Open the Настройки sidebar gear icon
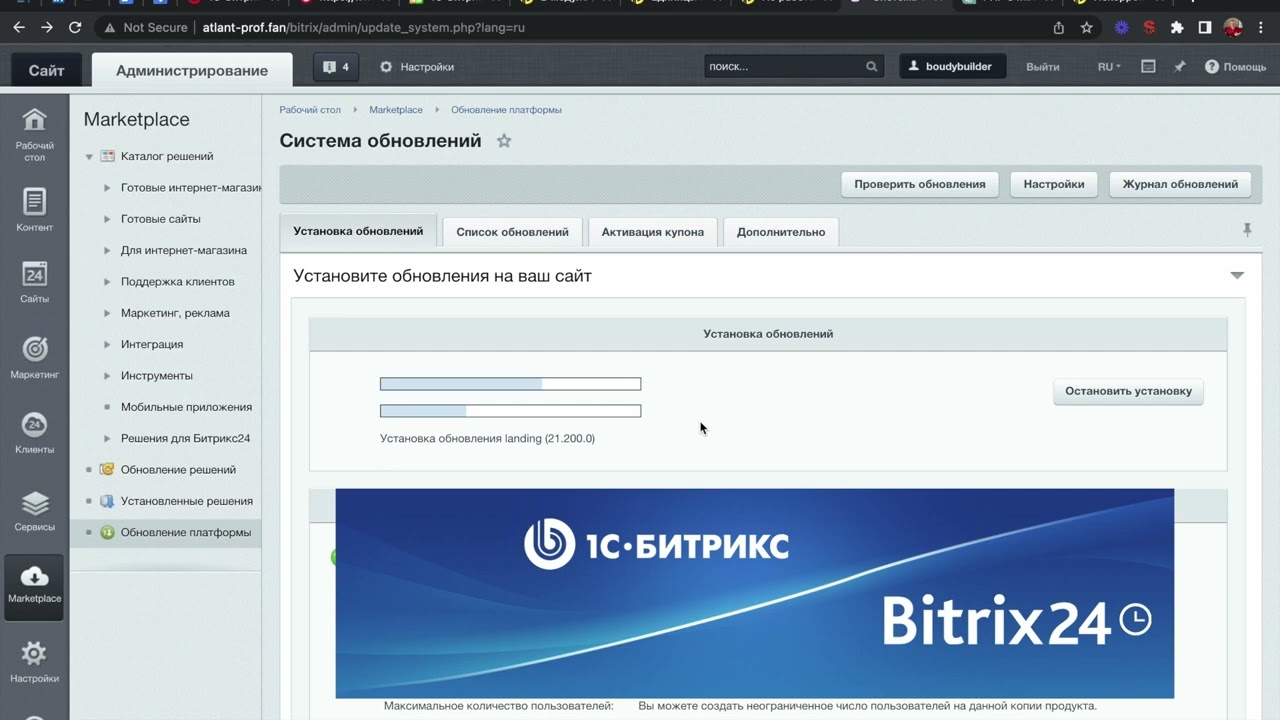 pos(34,662)
